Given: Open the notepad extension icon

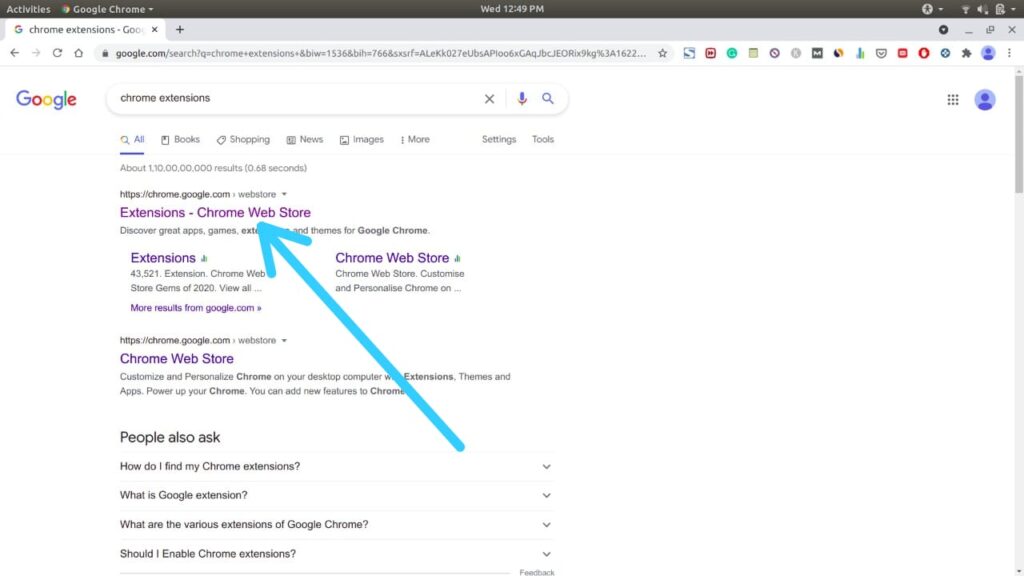Looking at the screenshot, I should [753, 54].
